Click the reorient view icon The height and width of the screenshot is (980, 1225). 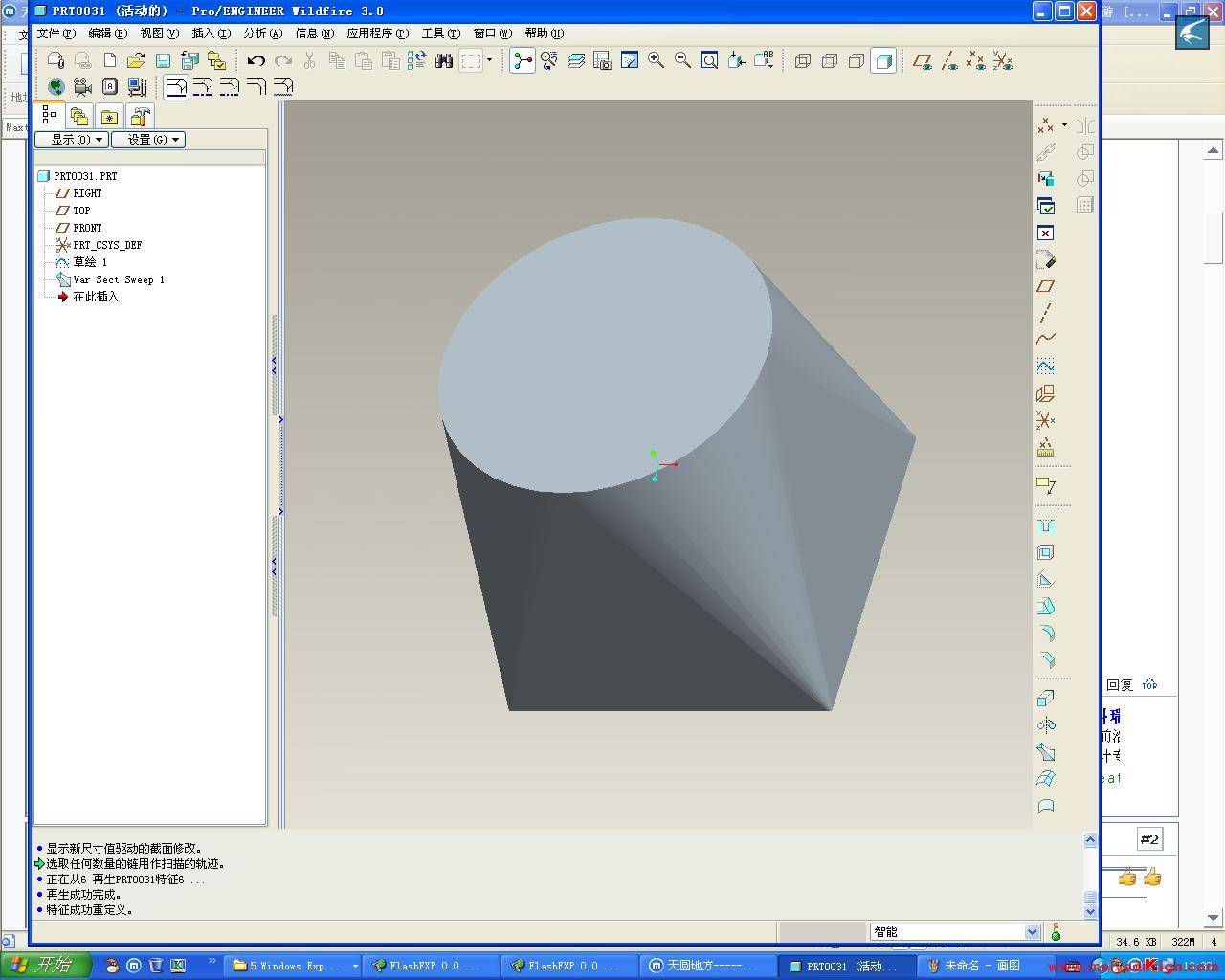[x=736, y=60]
